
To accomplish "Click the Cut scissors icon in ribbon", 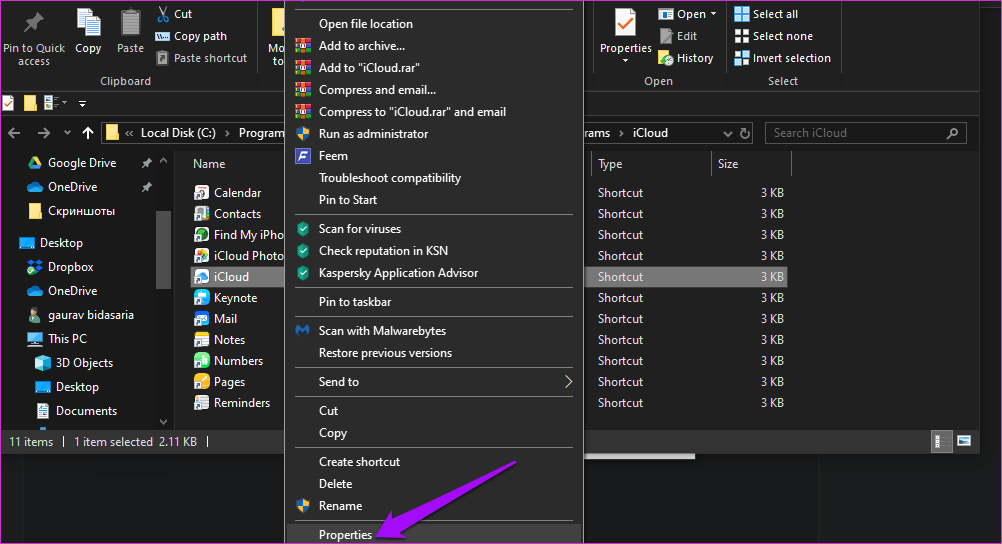I will click(164, 14).
